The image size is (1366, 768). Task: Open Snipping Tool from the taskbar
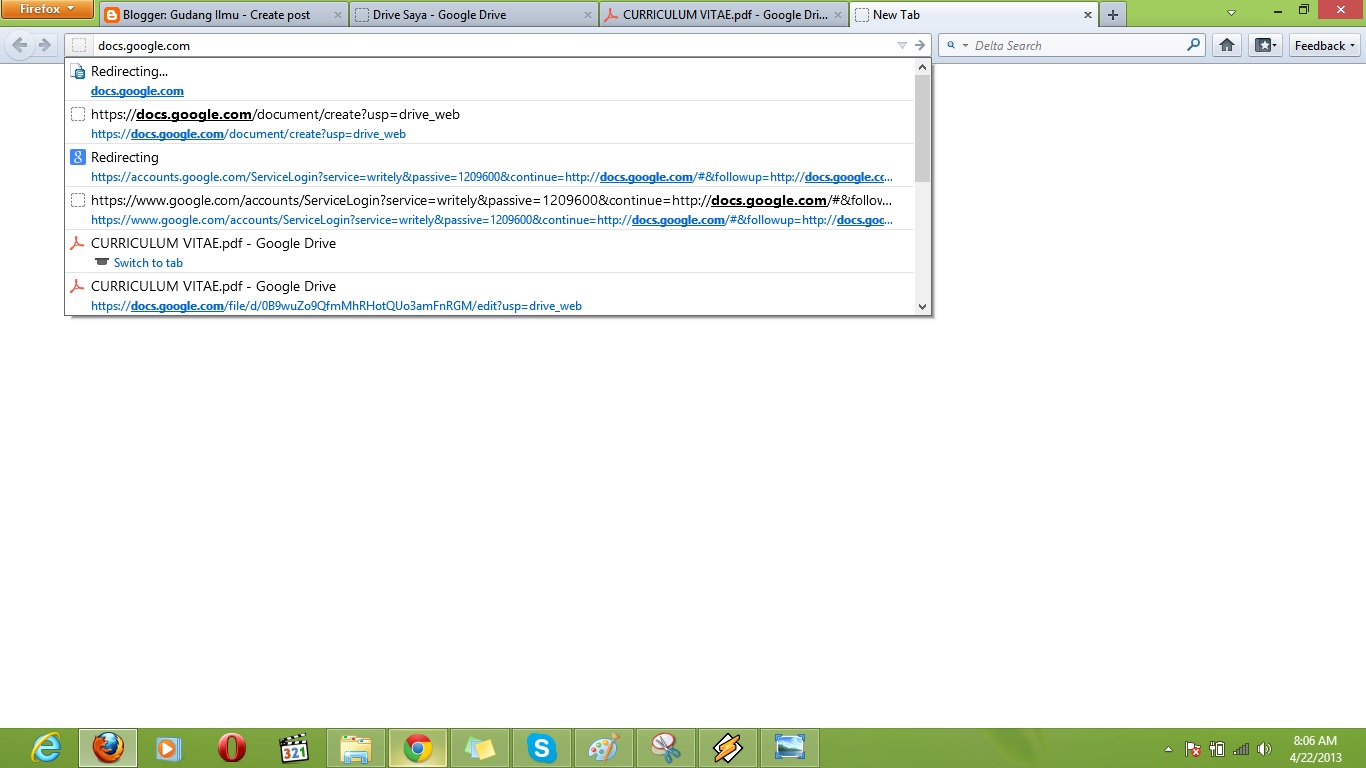[665, 748]
